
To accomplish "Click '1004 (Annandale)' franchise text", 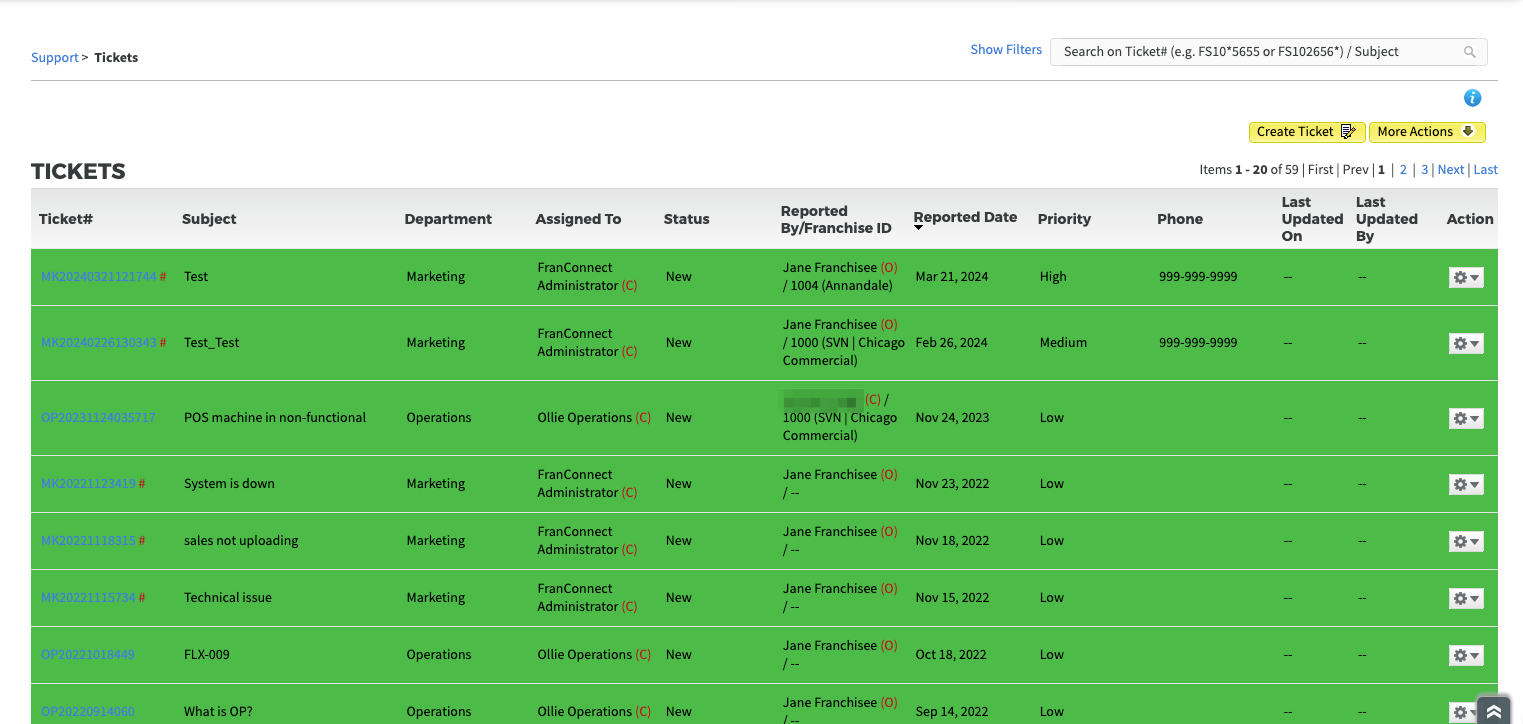I will [841, 285].
